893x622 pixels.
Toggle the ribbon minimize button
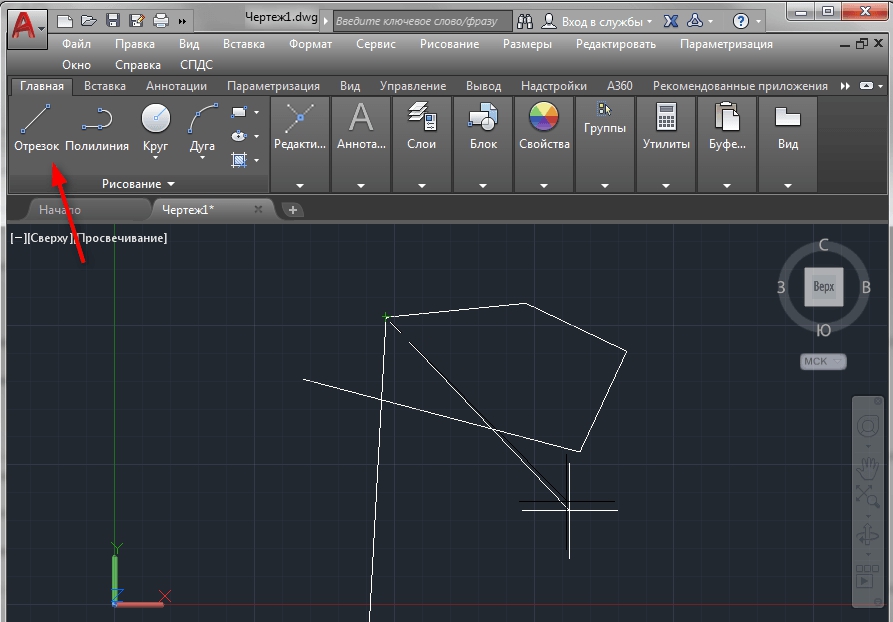[866, 86]
